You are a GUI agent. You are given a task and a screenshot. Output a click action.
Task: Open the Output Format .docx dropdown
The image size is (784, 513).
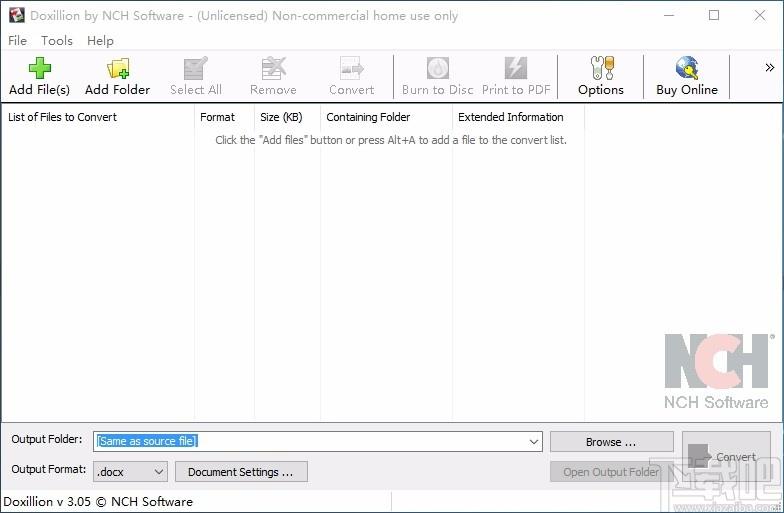point(130,472)
